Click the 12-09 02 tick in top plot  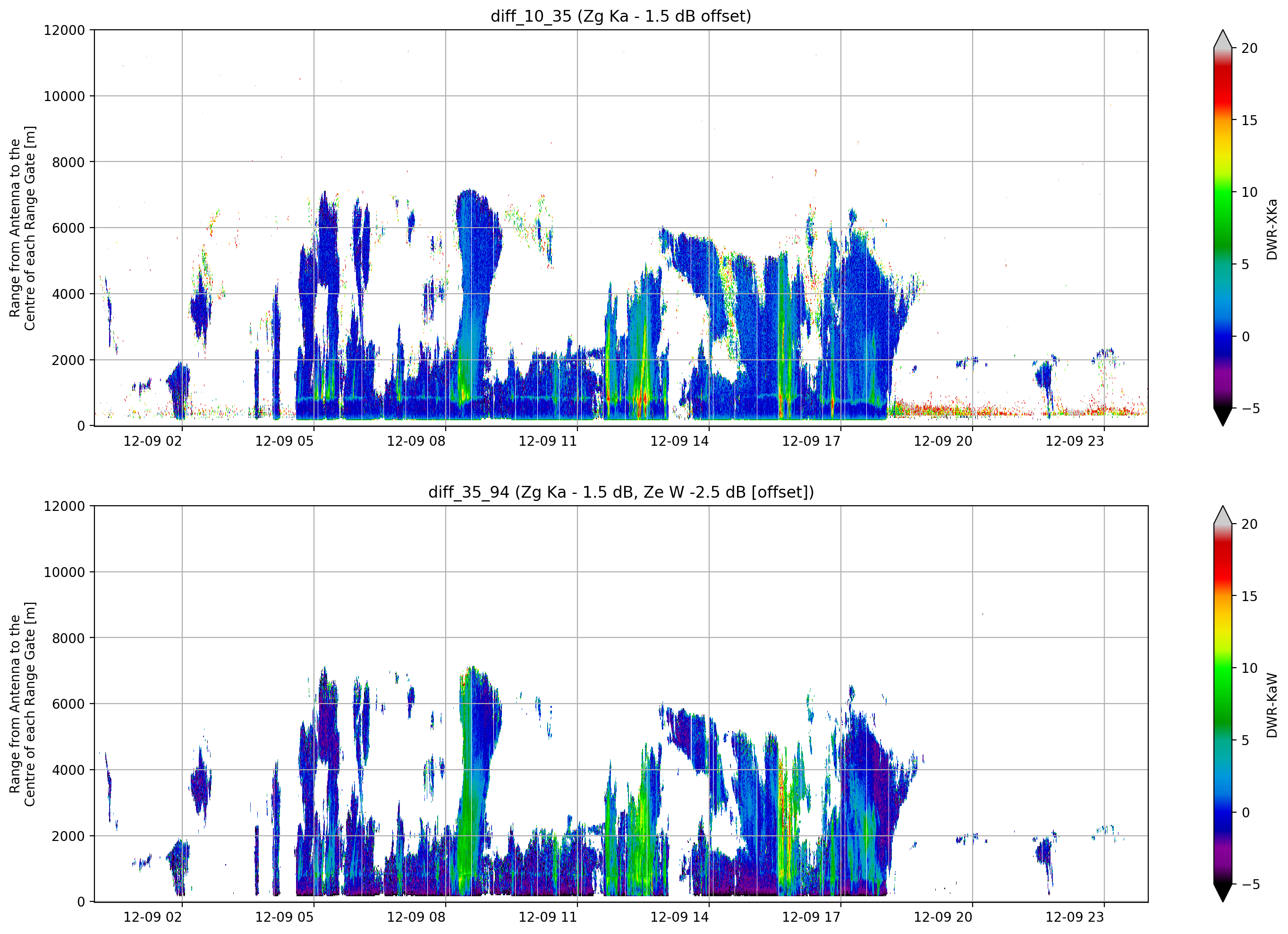[153, 442]
